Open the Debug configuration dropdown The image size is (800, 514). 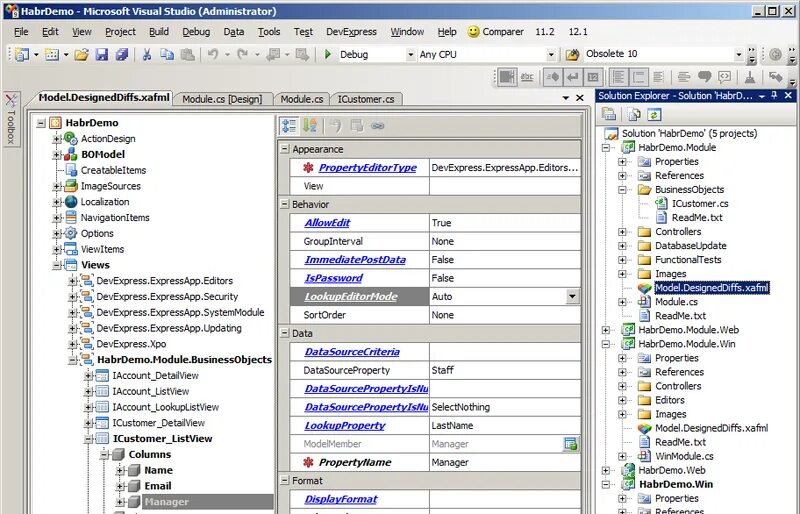(x=410, y=54)
